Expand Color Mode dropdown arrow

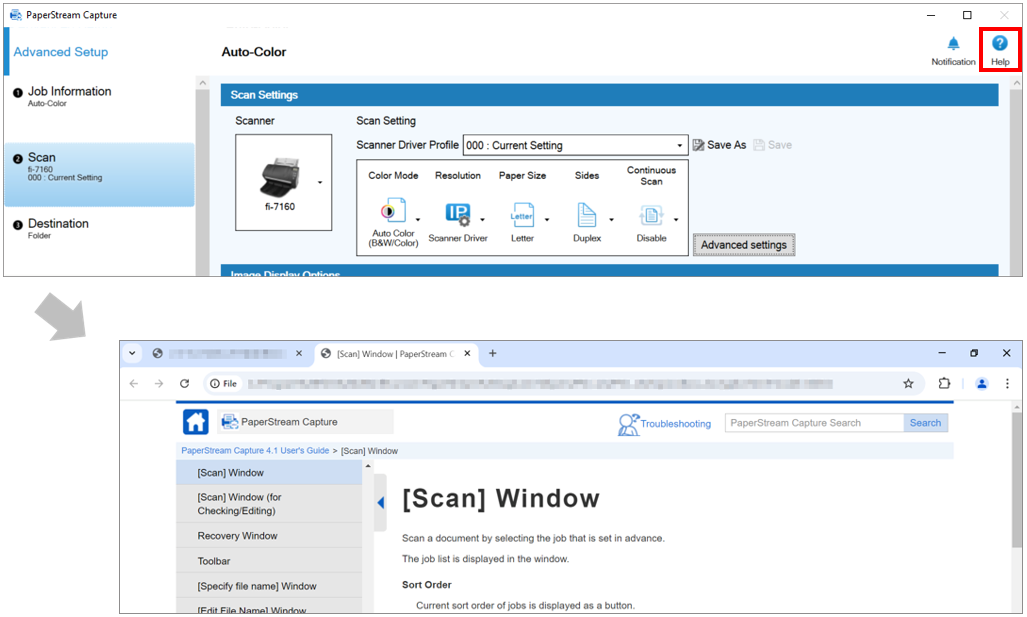click(418, 220)
